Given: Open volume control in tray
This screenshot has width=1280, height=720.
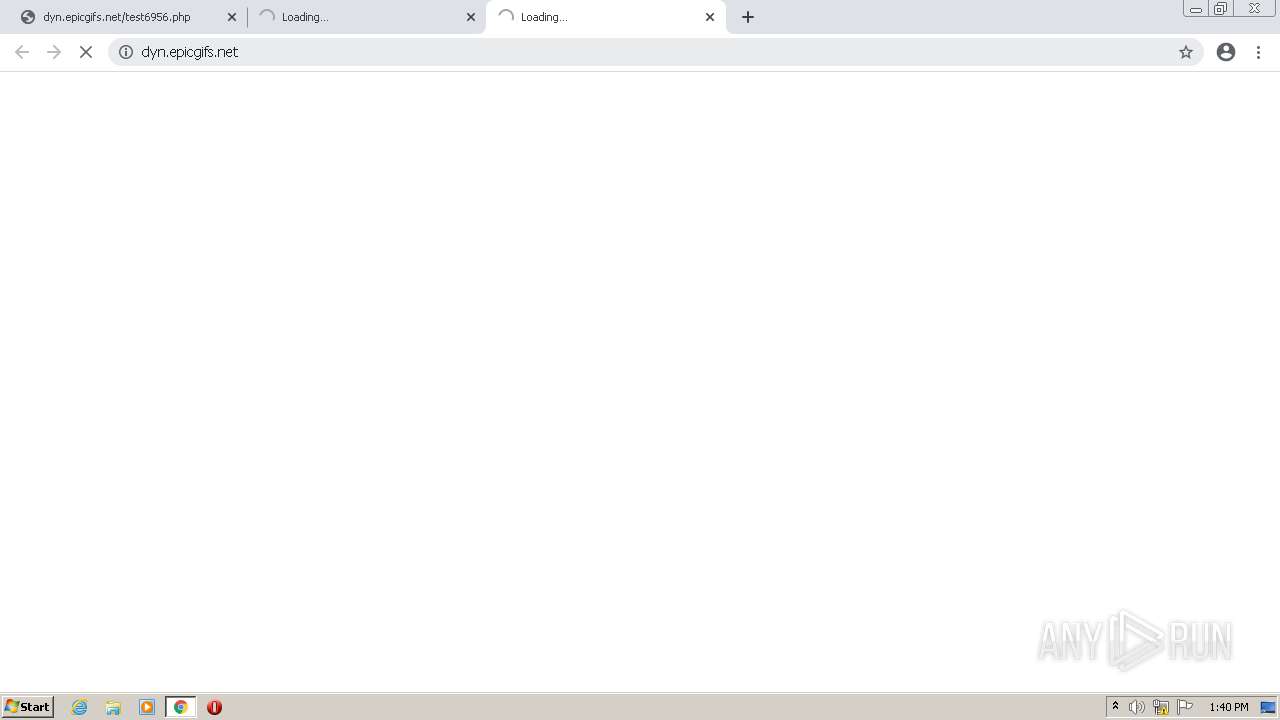Looking at the screenshot, I should [x=1137, y=707].
